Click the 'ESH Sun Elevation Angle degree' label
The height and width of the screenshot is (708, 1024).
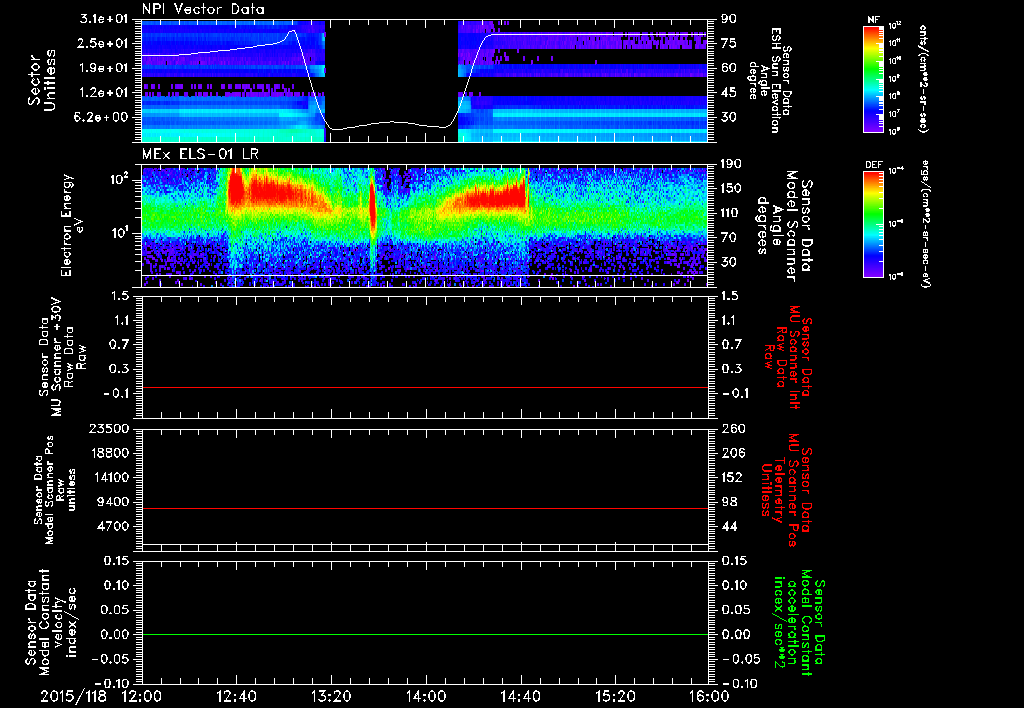770,80
